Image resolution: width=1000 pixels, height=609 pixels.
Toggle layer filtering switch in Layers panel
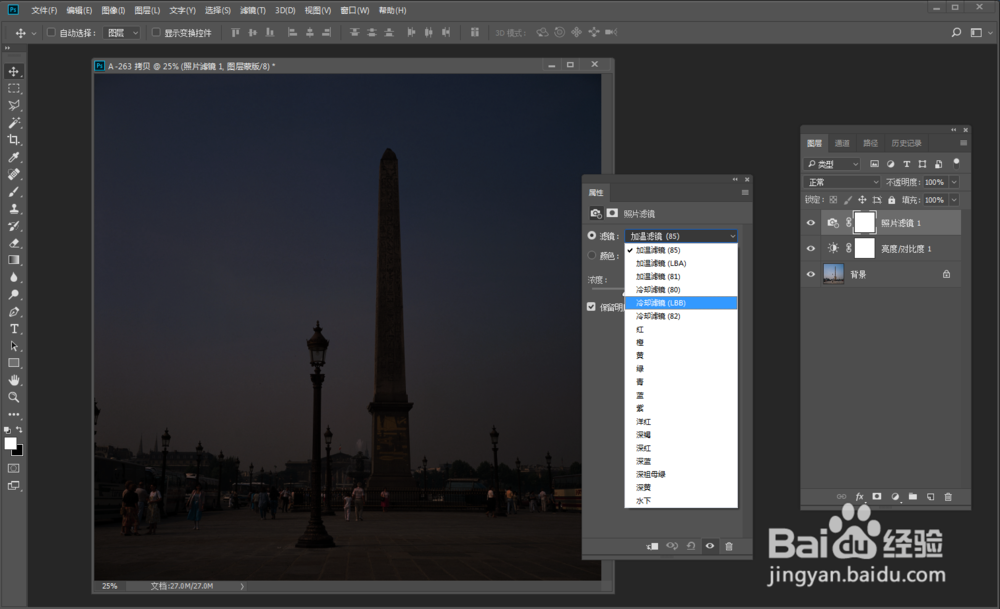(x=956, y=164)
